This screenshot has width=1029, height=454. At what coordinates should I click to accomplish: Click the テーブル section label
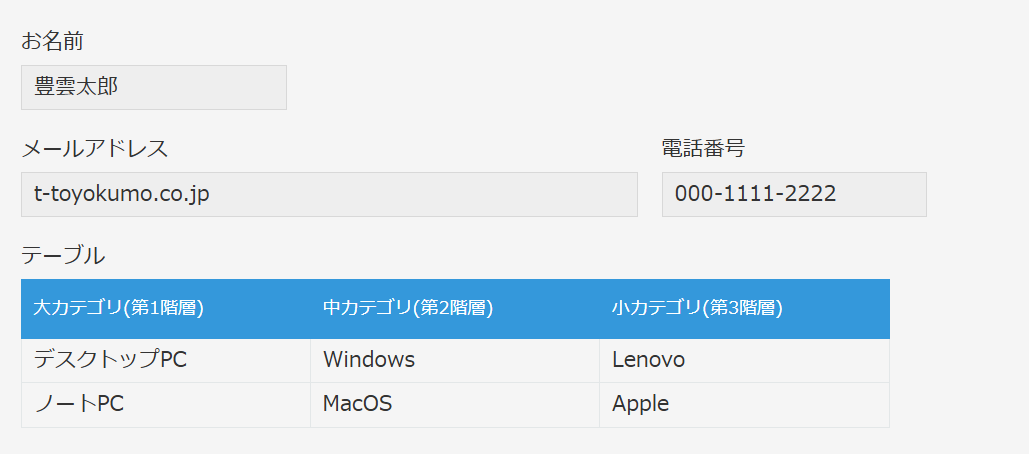point(63,256)
